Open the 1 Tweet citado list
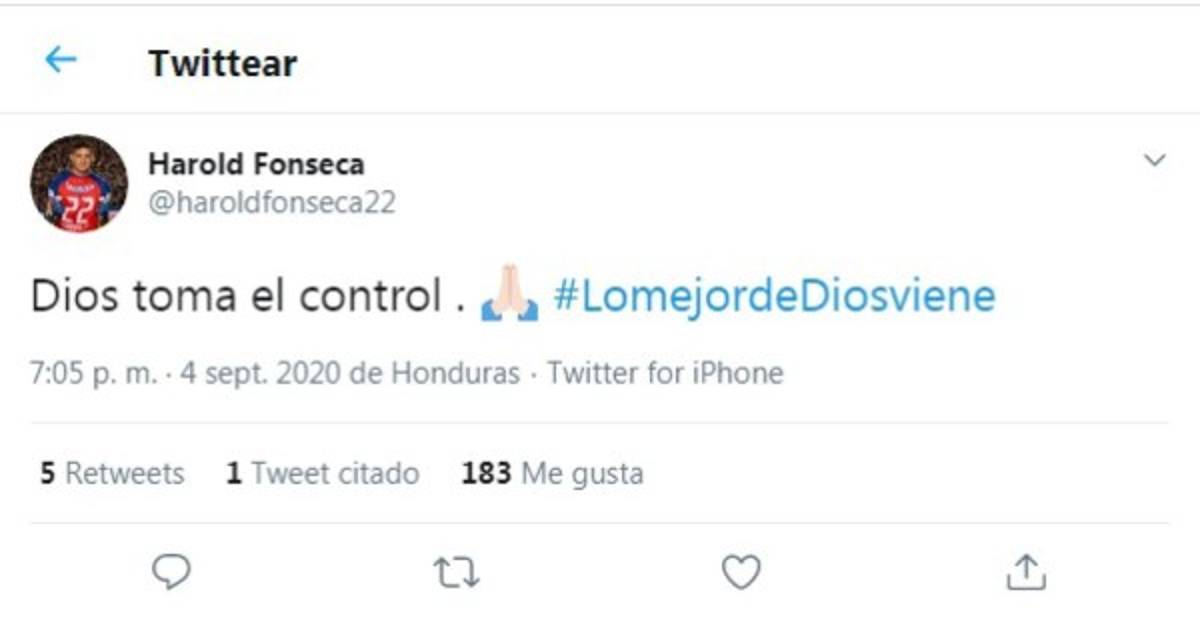 322,473
